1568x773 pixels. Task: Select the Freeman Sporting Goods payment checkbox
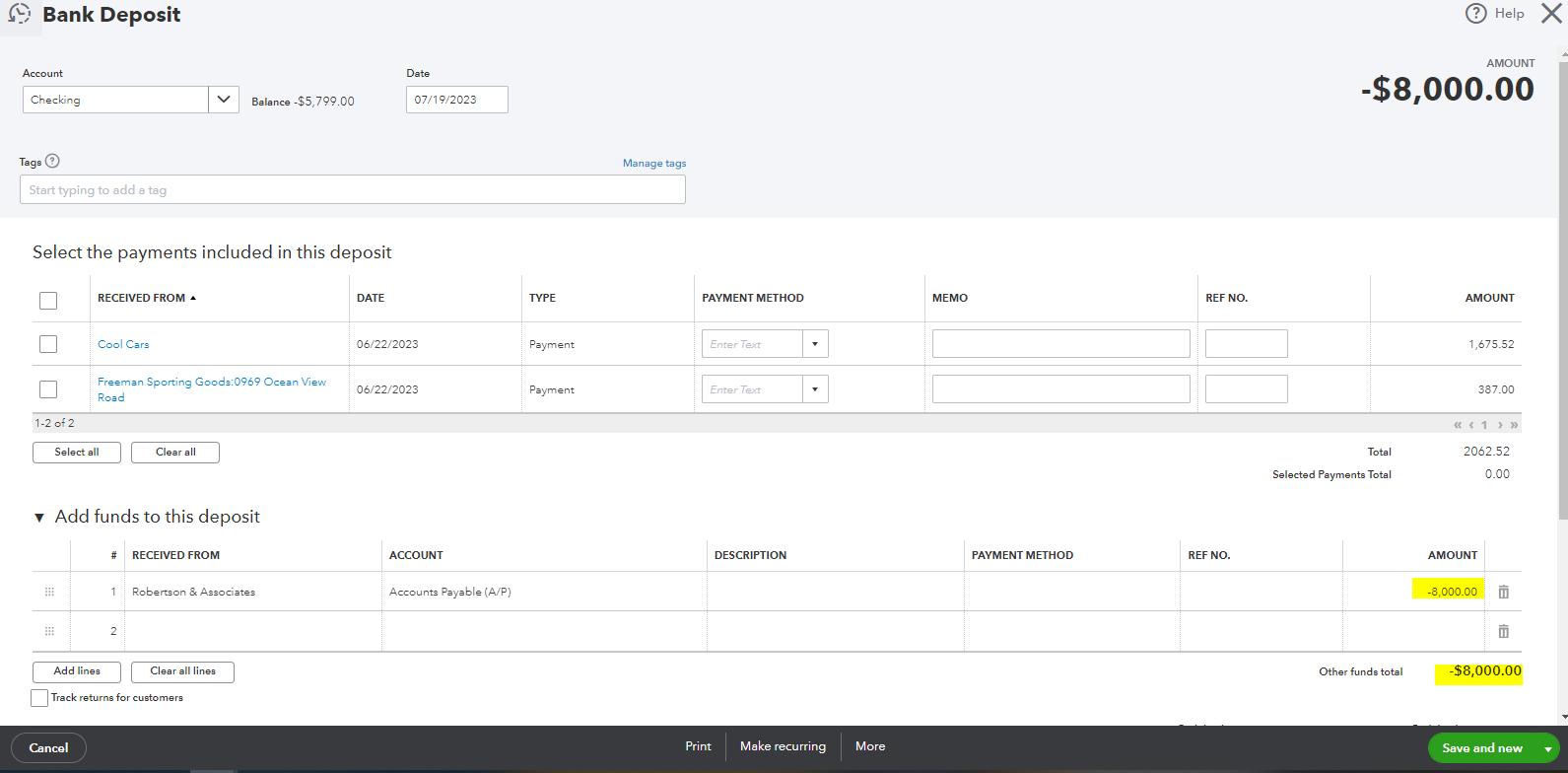coord(48,389)
